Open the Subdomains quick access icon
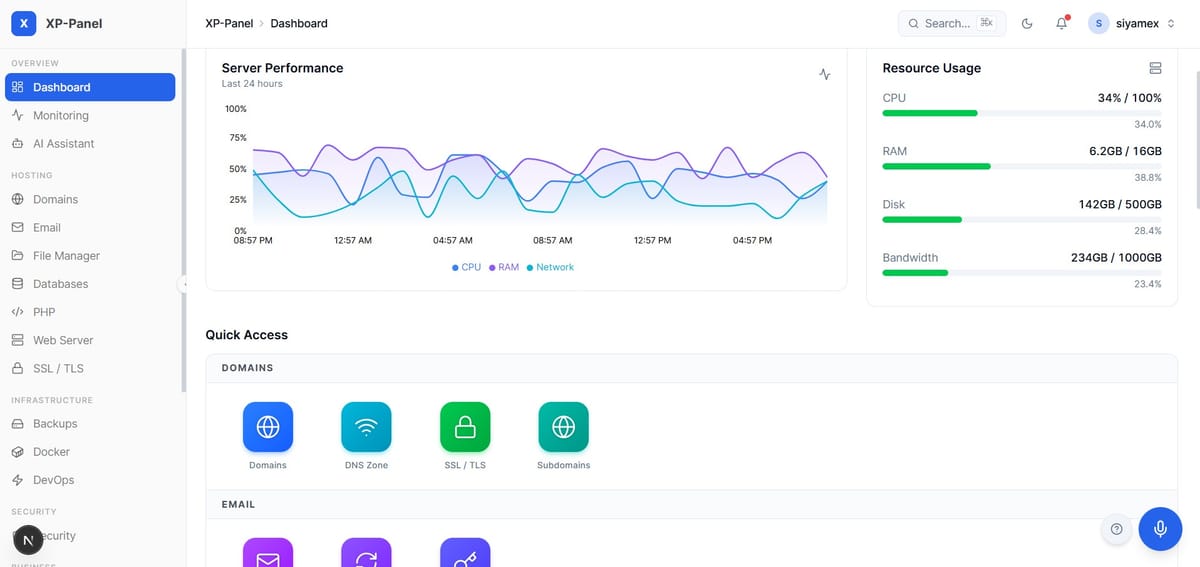The image size is (1200, 567). pos(563,427)
